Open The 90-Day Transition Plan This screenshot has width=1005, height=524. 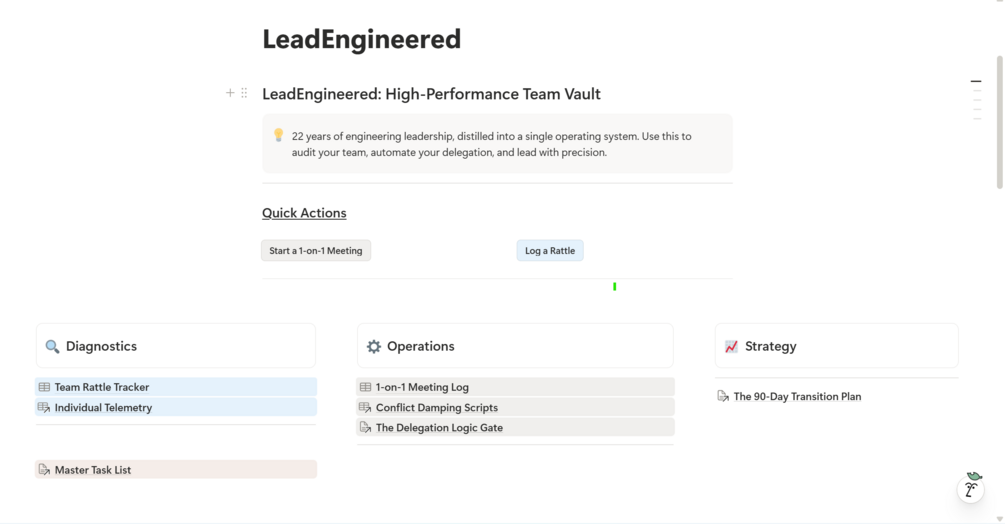[x=797, y=397]
